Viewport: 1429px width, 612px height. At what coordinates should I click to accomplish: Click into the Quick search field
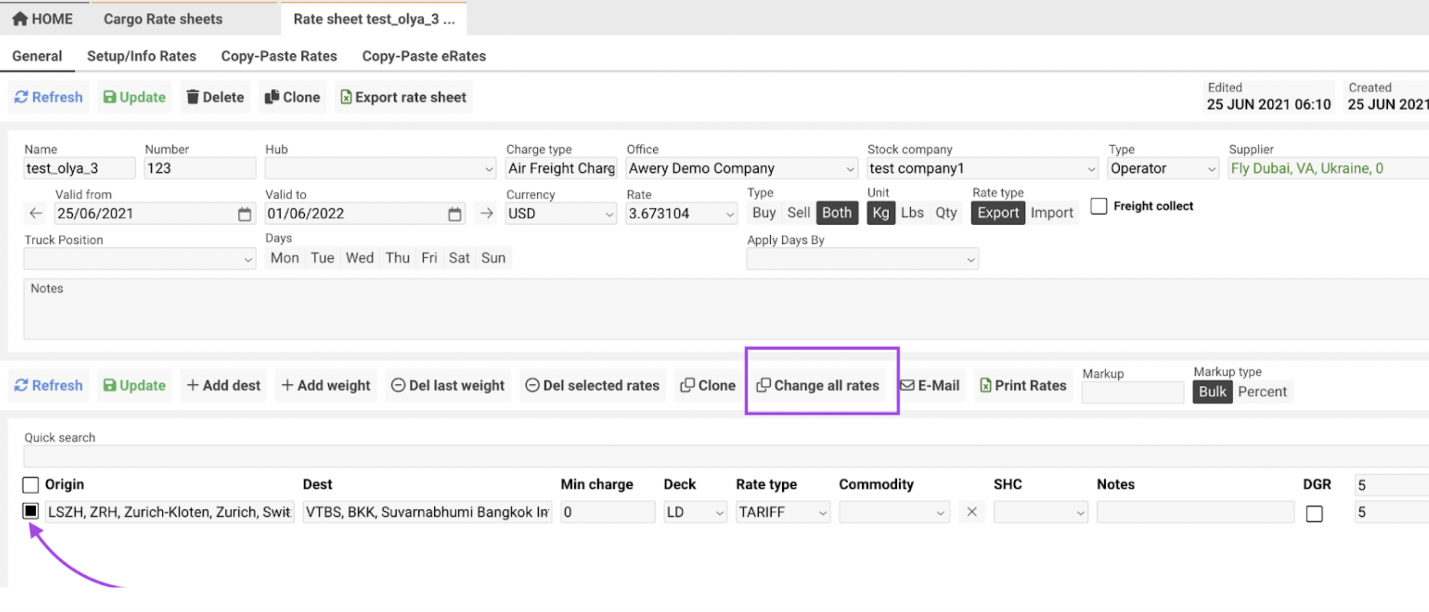coord(700,456)
